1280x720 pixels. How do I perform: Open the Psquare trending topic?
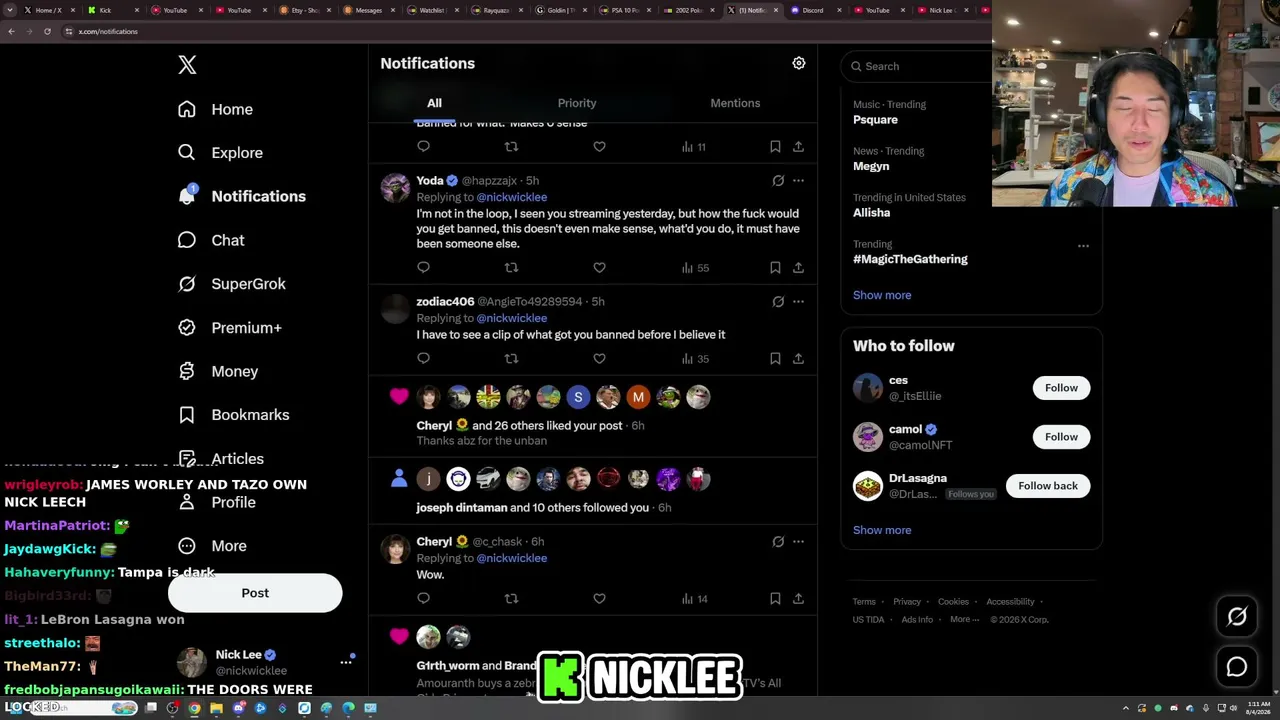click(875, 120)
